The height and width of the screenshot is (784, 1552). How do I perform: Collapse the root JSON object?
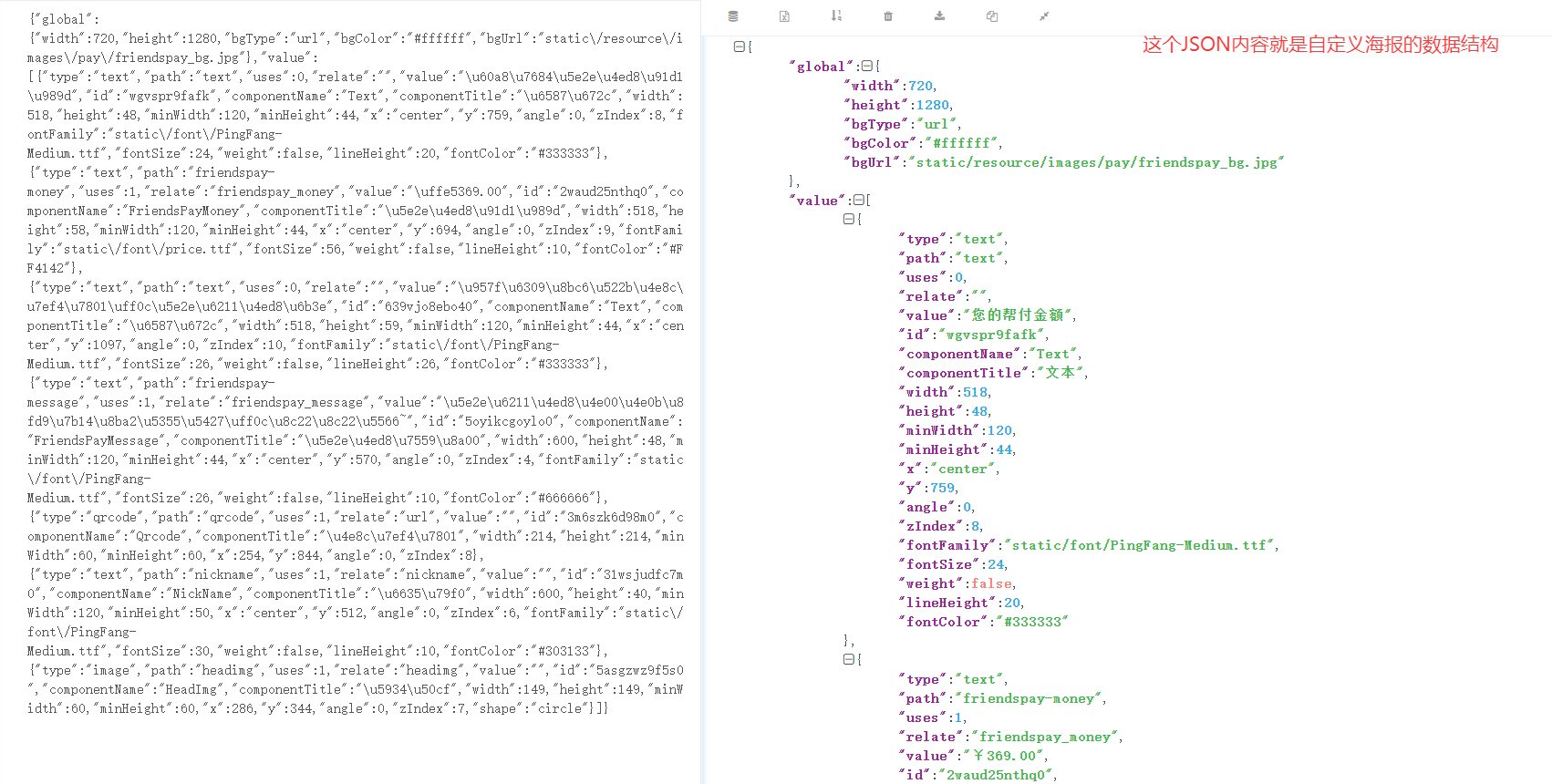(x=739, y=46)
